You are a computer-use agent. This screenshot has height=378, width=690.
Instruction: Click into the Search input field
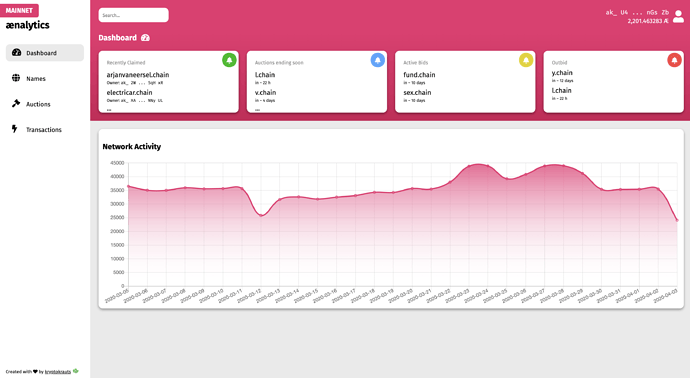tap(133, 15)
